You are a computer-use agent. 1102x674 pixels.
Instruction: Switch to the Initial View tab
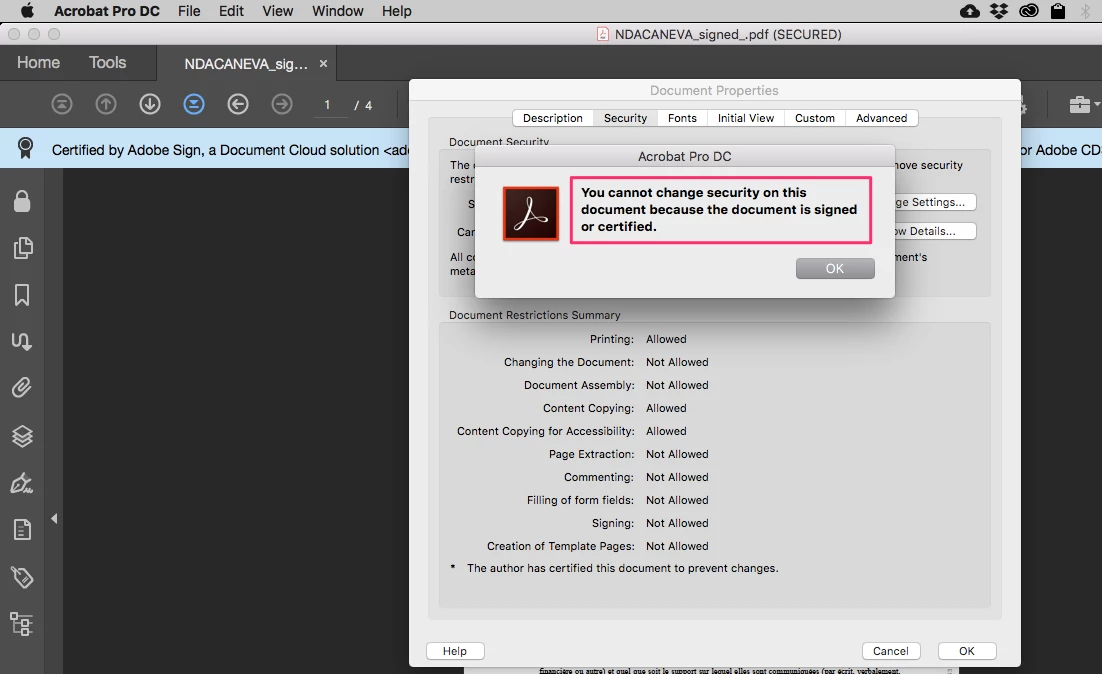point(746,118)
